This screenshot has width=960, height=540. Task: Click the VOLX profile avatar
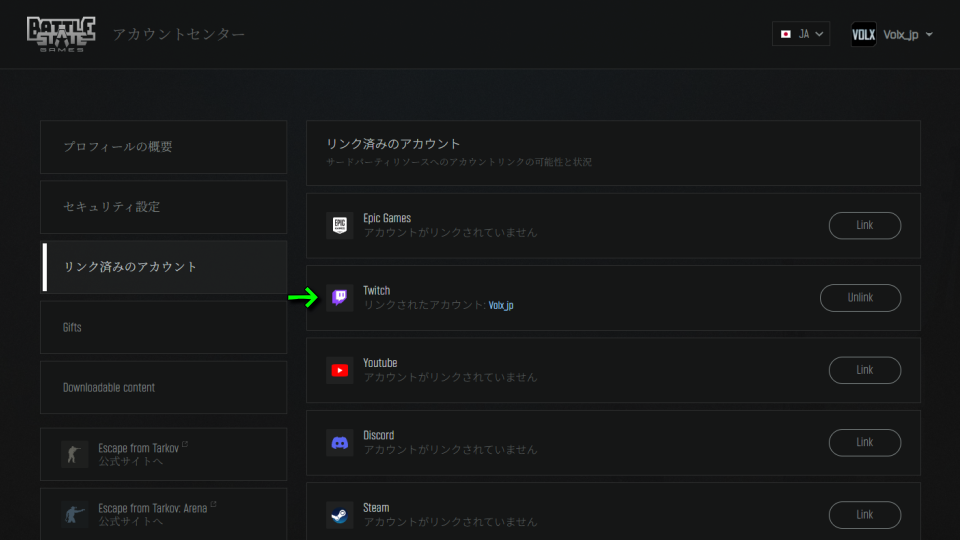point(863,34)
